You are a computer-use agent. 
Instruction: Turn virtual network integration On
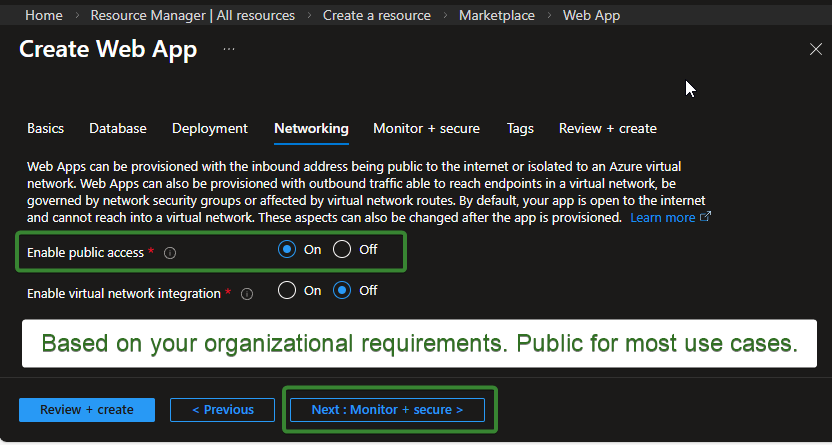pyautogui.click(x=288, y=291)
